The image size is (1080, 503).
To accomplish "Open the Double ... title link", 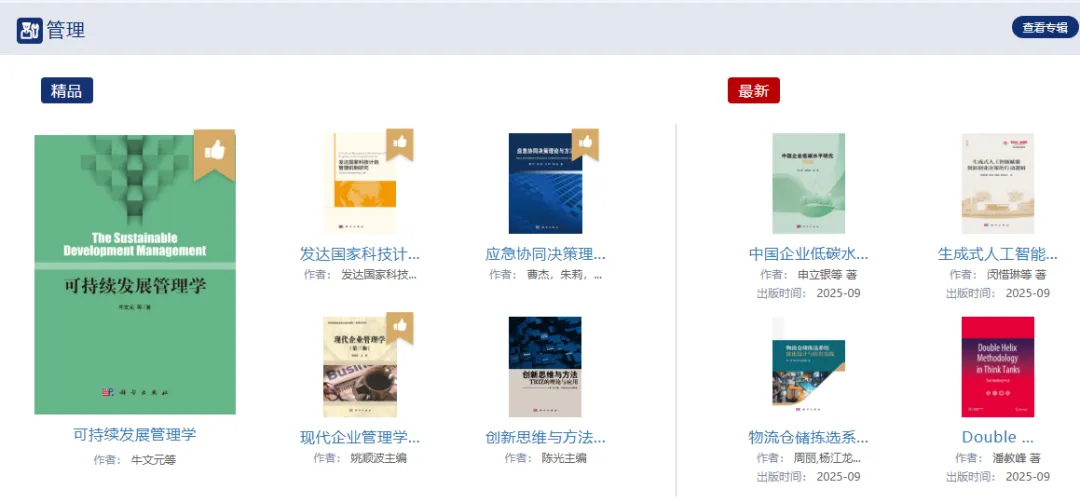I will coord(998,437).
